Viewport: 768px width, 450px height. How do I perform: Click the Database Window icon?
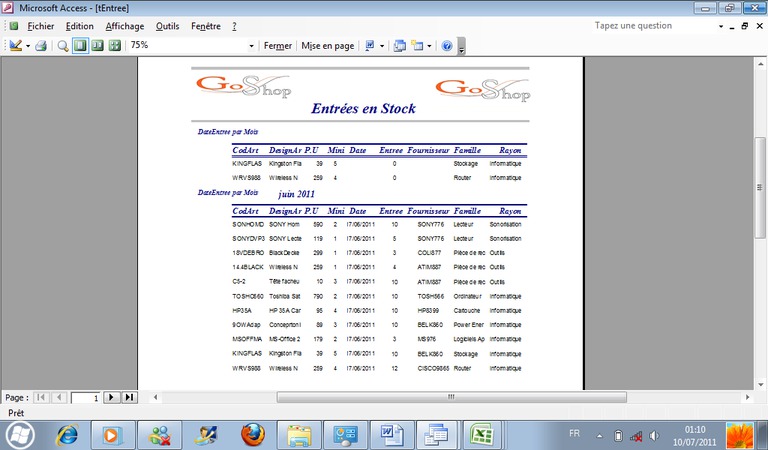point(399,46)
